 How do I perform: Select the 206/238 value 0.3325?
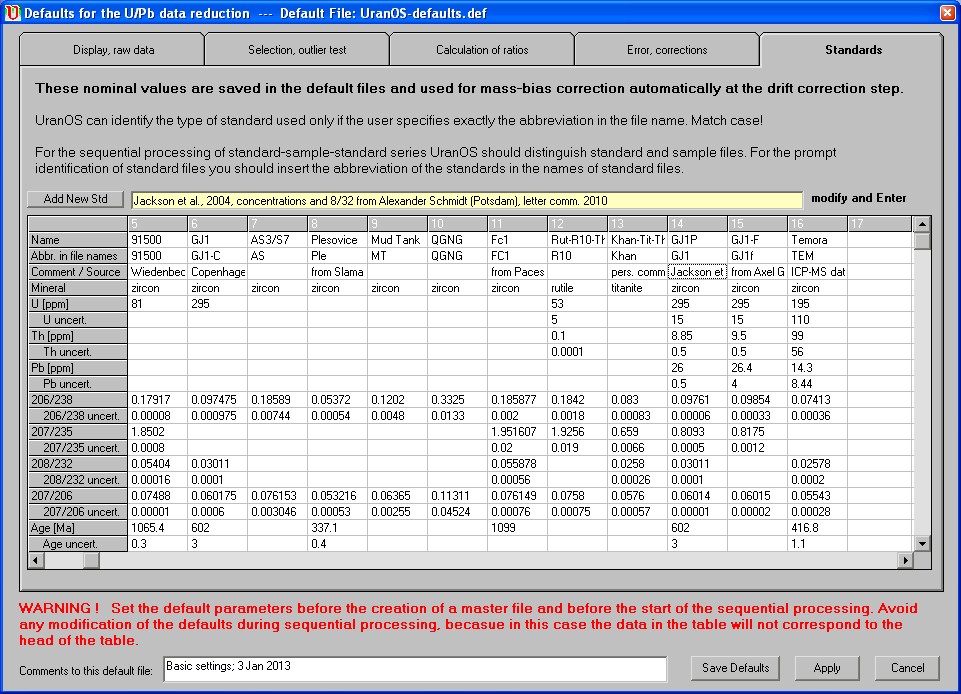pyautogui.click(x=458, y=400)
